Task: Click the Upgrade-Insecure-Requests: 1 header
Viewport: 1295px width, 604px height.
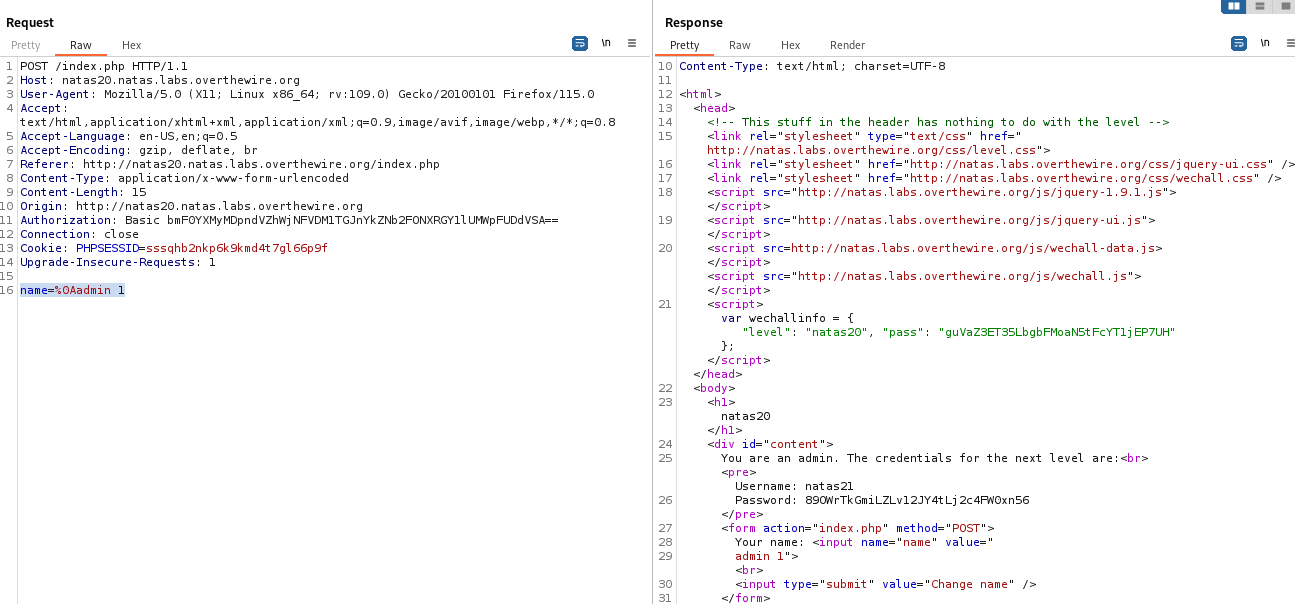Action: (118, 262)
